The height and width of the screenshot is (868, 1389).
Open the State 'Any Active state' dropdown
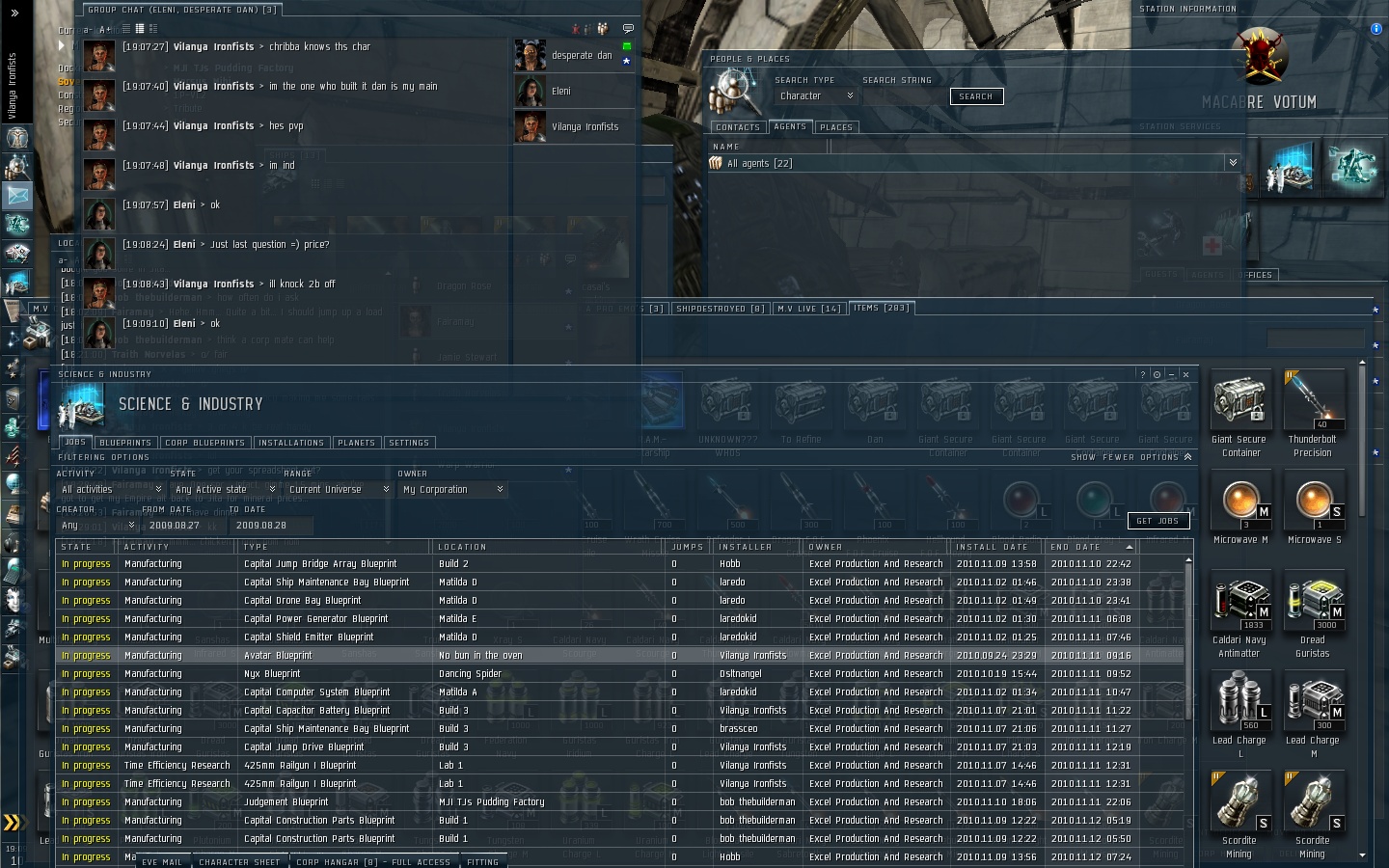pyautogui.click(x=224, y=489)
